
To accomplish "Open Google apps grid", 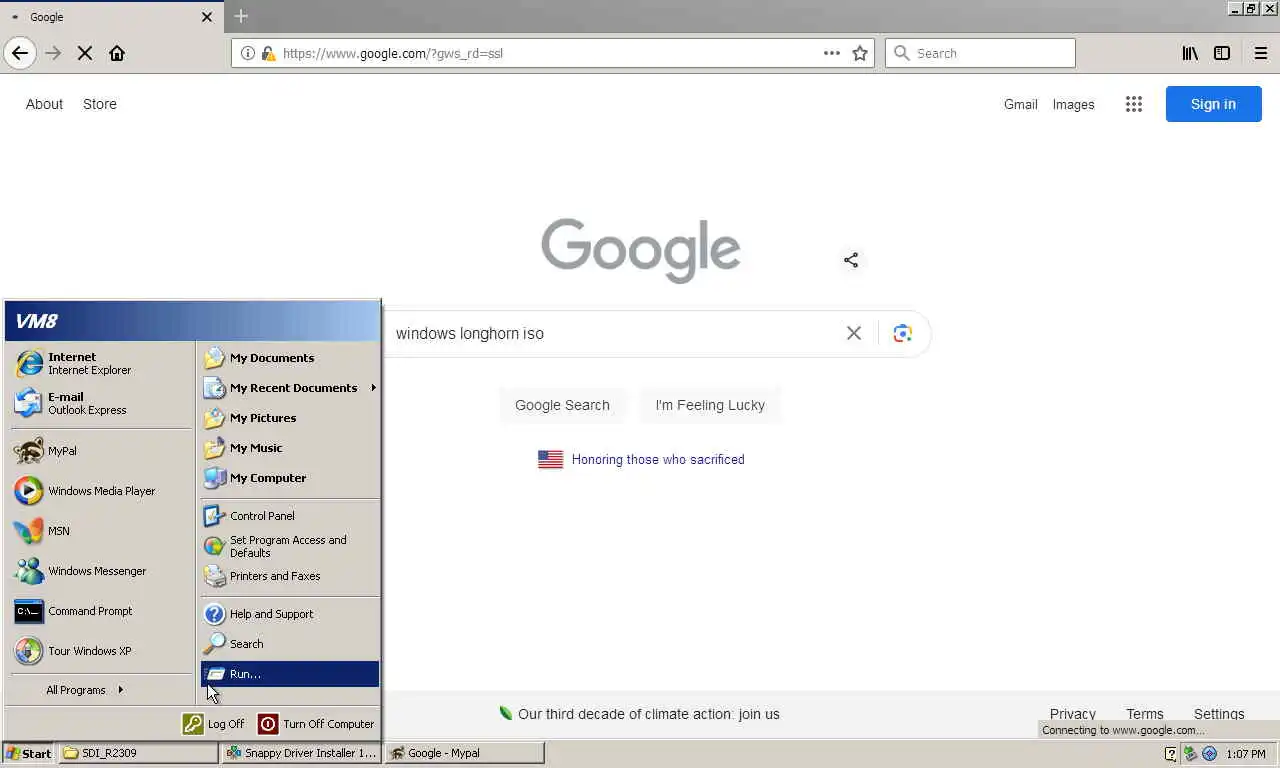I will click(x=1133, y=104).
